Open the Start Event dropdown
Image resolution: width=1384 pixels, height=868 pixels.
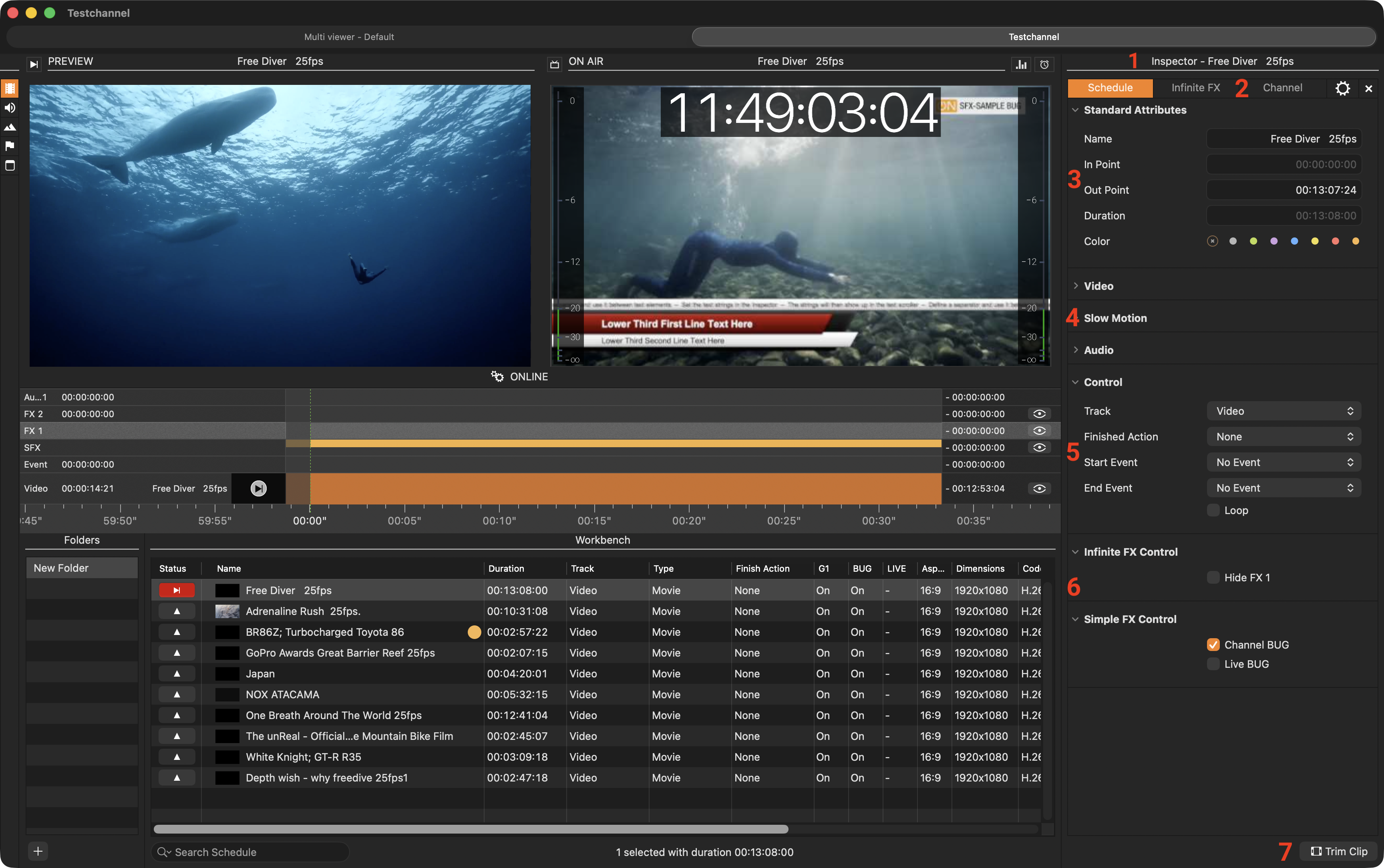click(x=1283, y=463)
